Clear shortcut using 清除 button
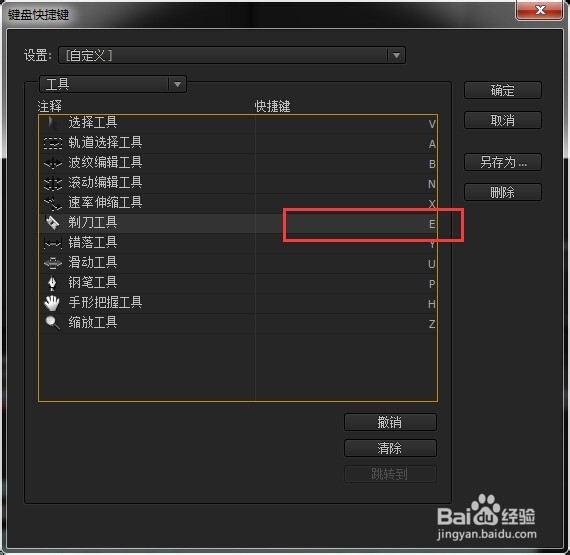 (x=390, y=448)
